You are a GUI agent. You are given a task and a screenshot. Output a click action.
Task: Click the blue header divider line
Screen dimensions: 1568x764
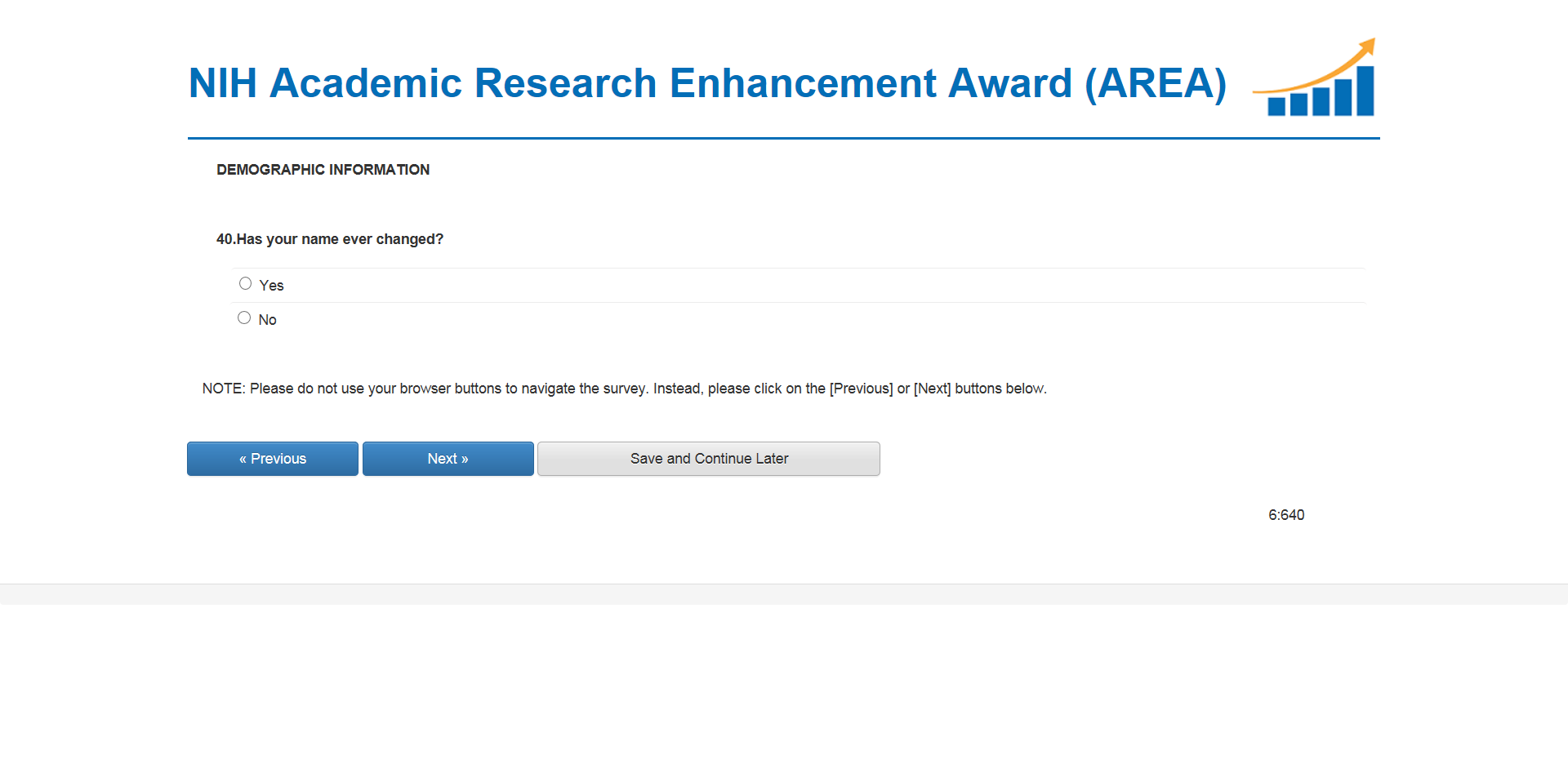pos(784,139)
